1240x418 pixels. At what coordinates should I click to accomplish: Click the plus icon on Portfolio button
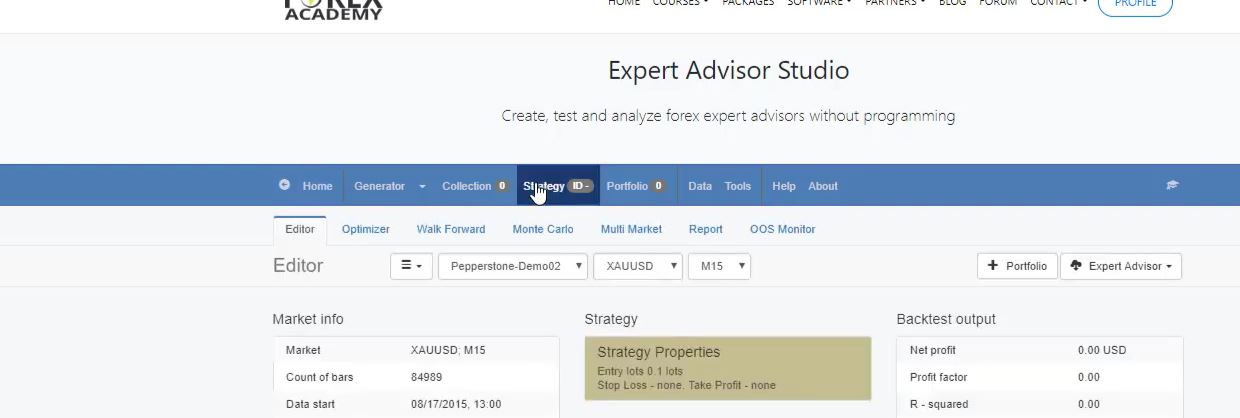[993, 266]
